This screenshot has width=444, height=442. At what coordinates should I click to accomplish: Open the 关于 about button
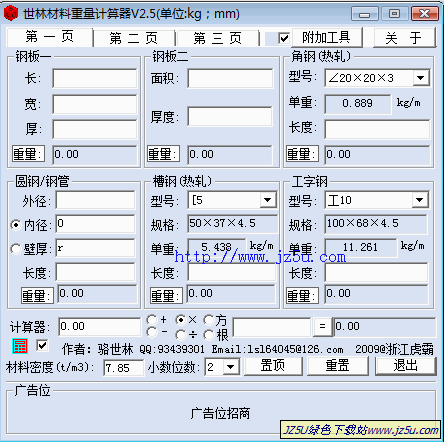tap(404, 38)
